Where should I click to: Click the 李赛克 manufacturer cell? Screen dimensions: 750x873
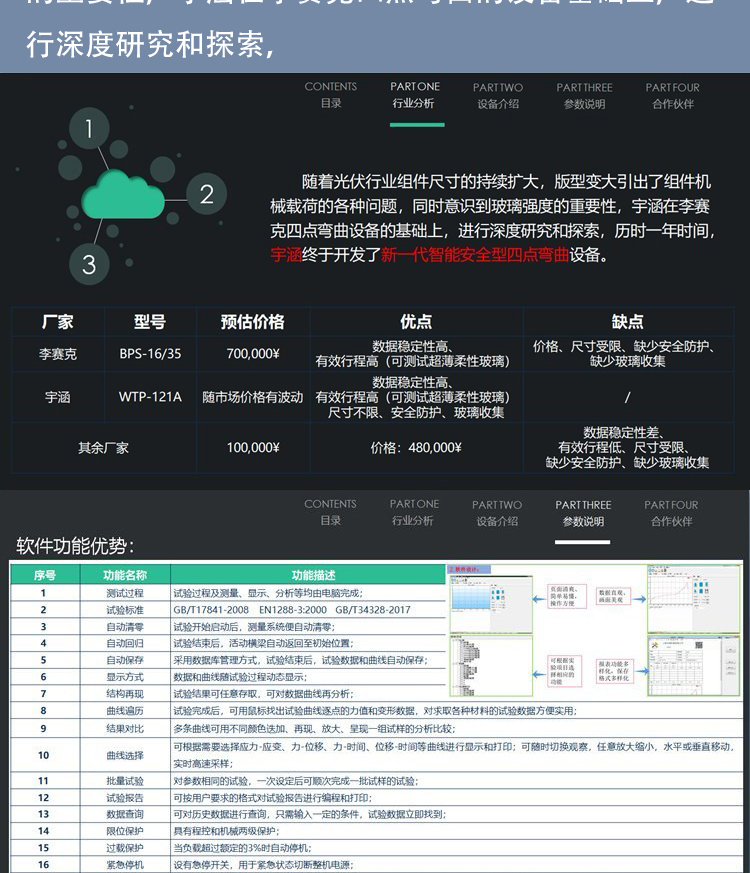click(x=58, y=354)
